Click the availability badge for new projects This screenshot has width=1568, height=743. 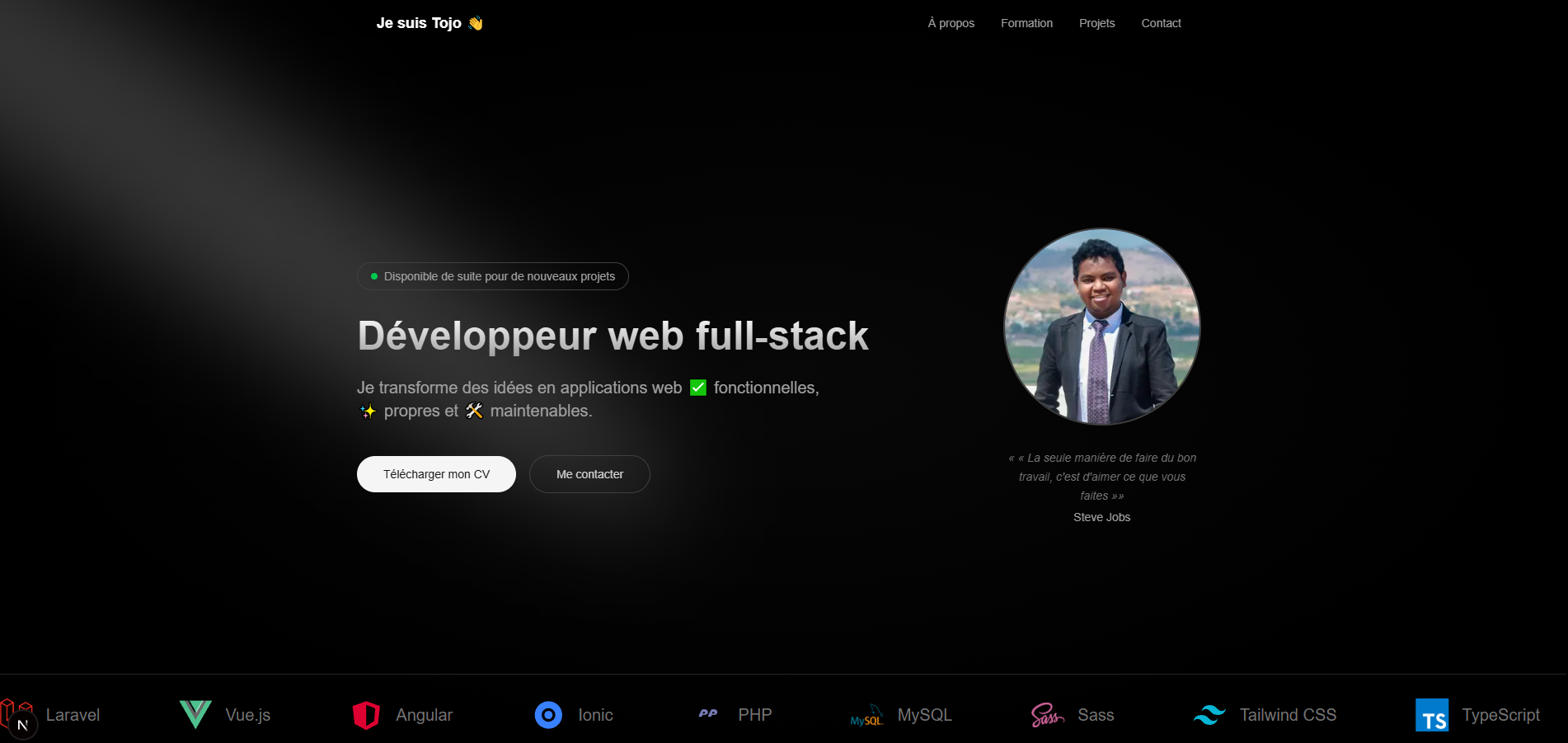(493, 276)
